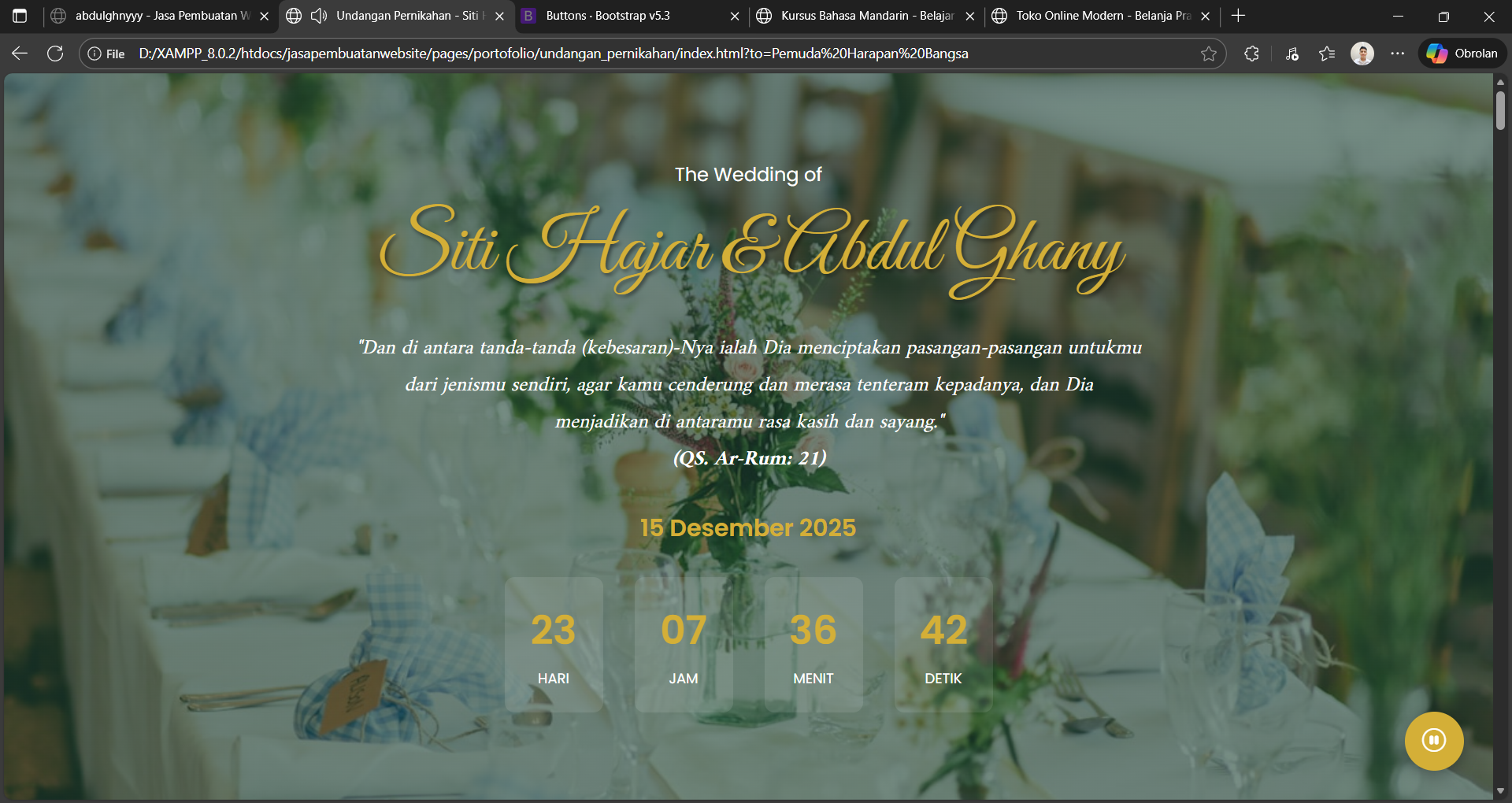The height and width of the screenshot is (803, 1512).
Task: Open the browser profile avatar
Action: coord(1362,54)
